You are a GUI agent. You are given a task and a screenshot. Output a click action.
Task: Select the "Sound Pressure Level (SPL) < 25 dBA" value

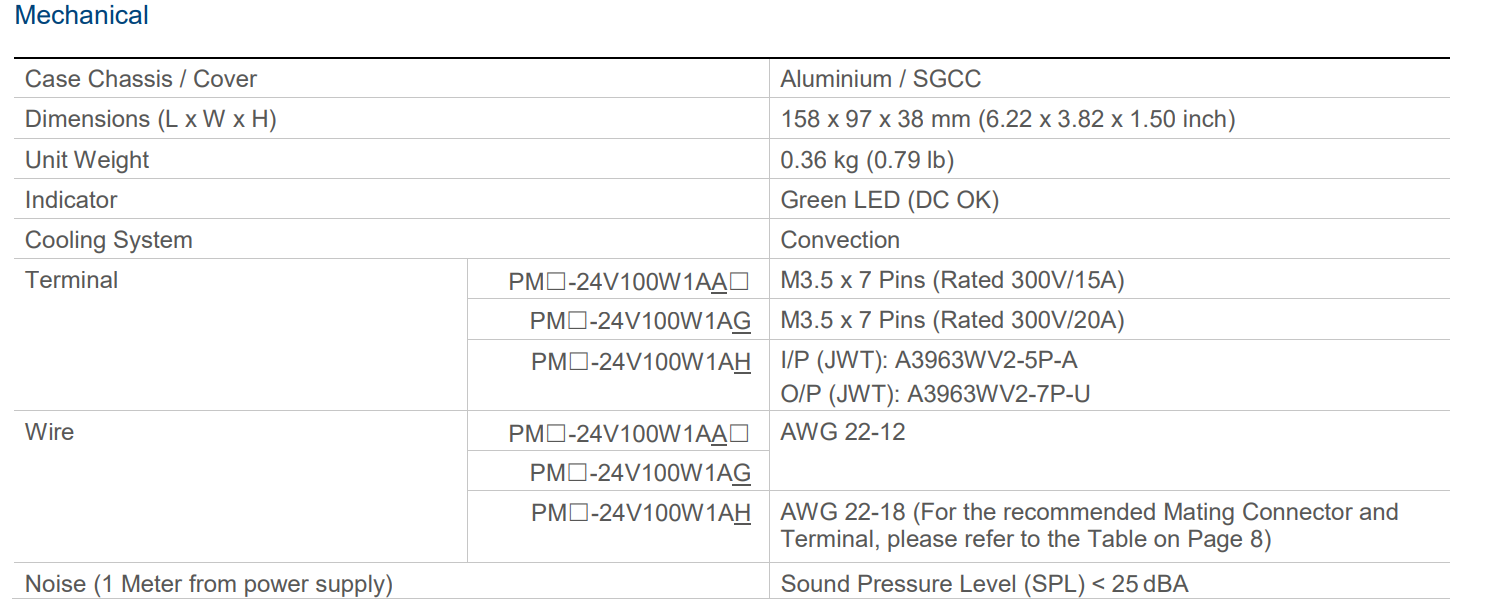point(984,584)
